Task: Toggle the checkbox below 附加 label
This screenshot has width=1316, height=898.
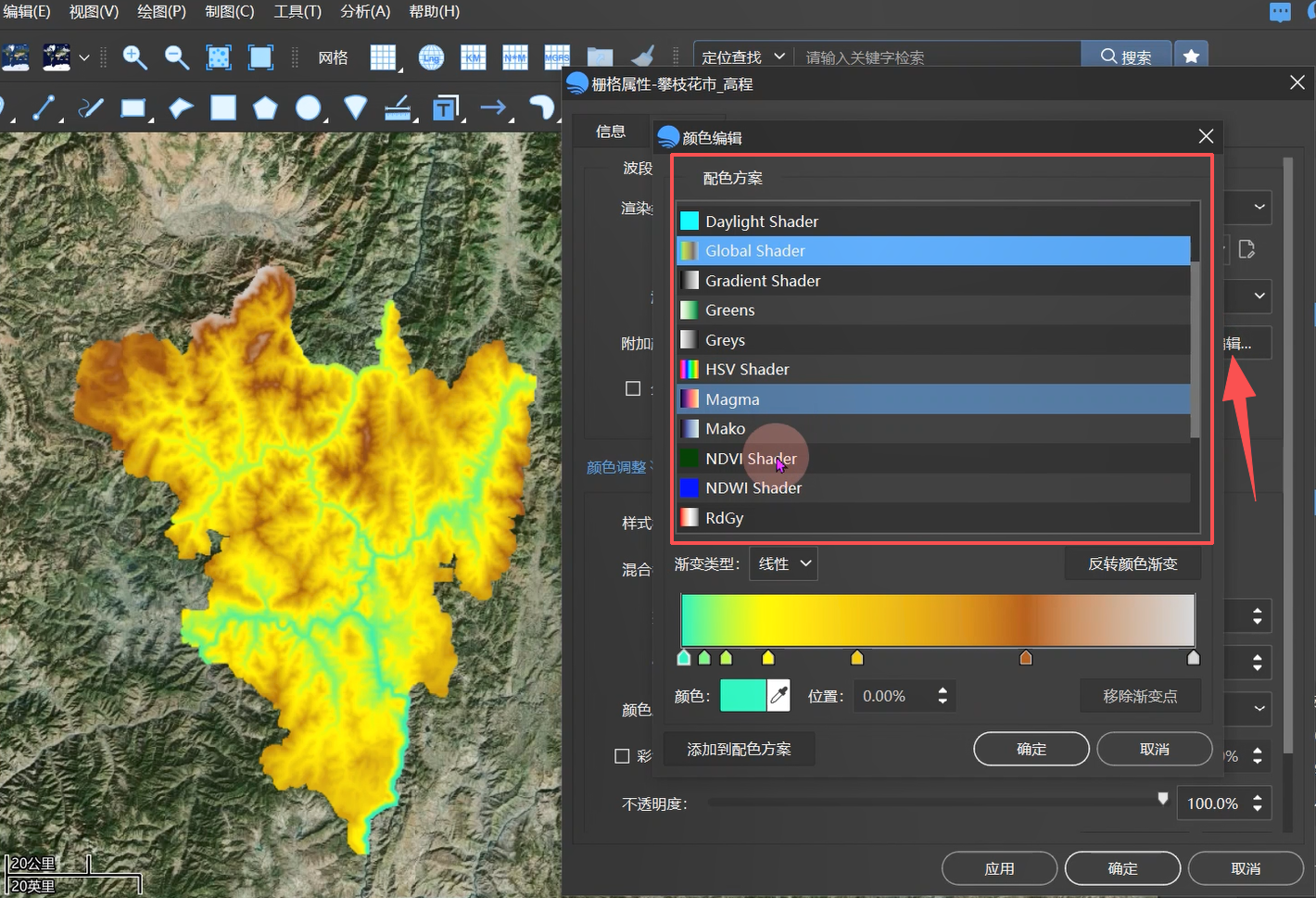Action: click(x=633, y=388)
